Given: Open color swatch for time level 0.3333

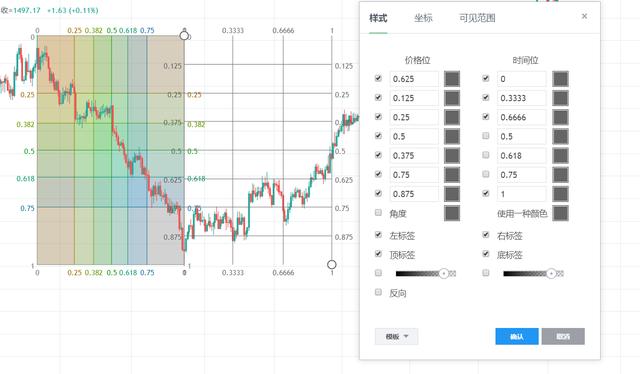Looking at the screenshot, I should 560,98.
